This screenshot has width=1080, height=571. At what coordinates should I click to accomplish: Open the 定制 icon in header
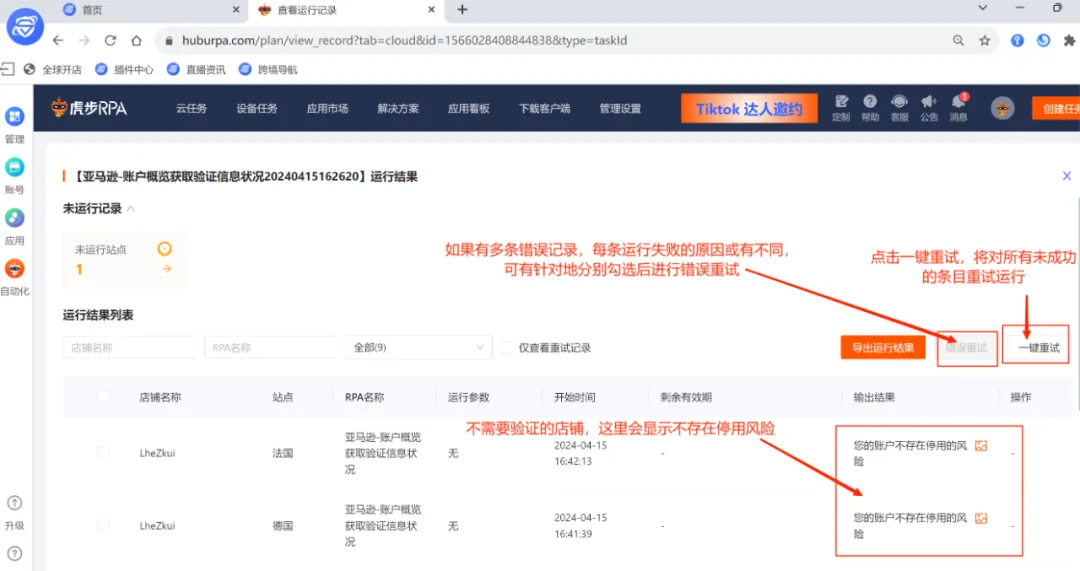[841, 108]
